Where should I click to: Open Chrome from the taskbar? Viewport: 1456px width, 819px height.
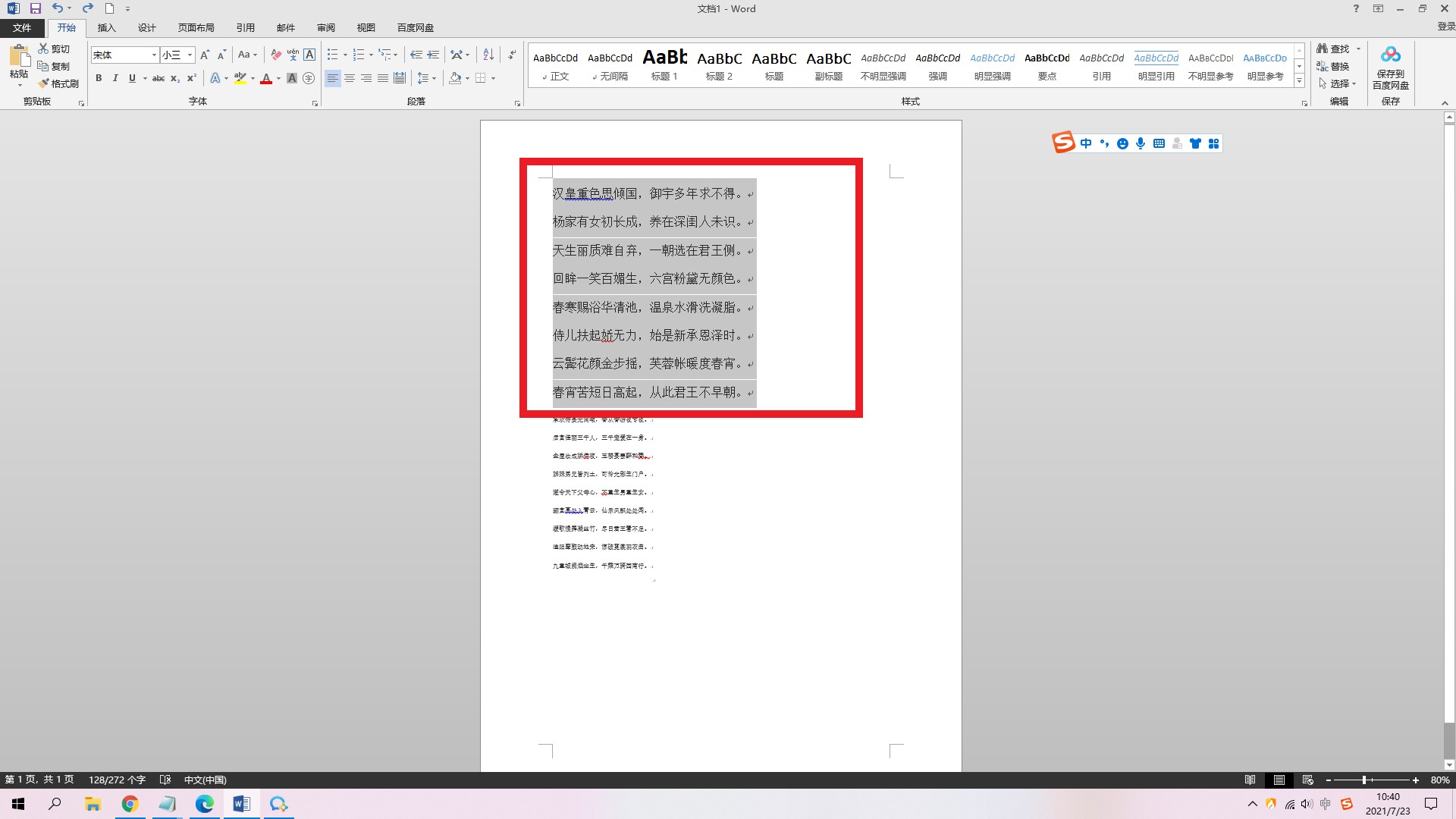pos(130,804)
